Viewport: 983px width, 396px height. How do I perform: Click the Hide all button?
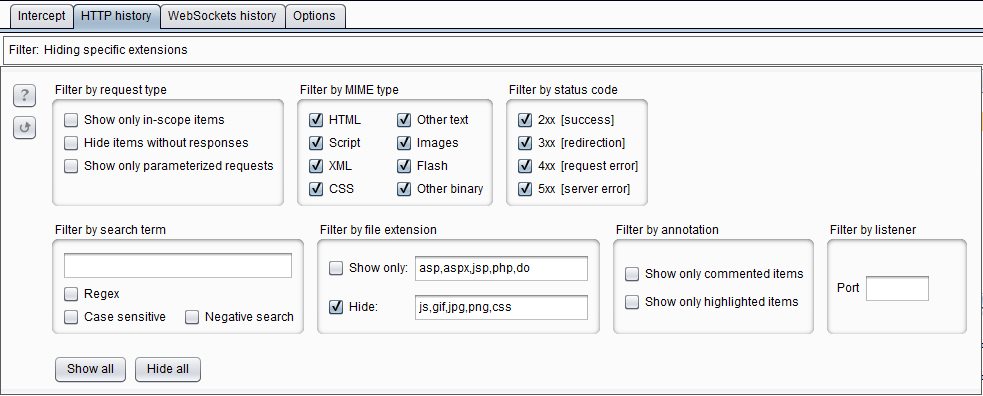[x=168, y=369]
